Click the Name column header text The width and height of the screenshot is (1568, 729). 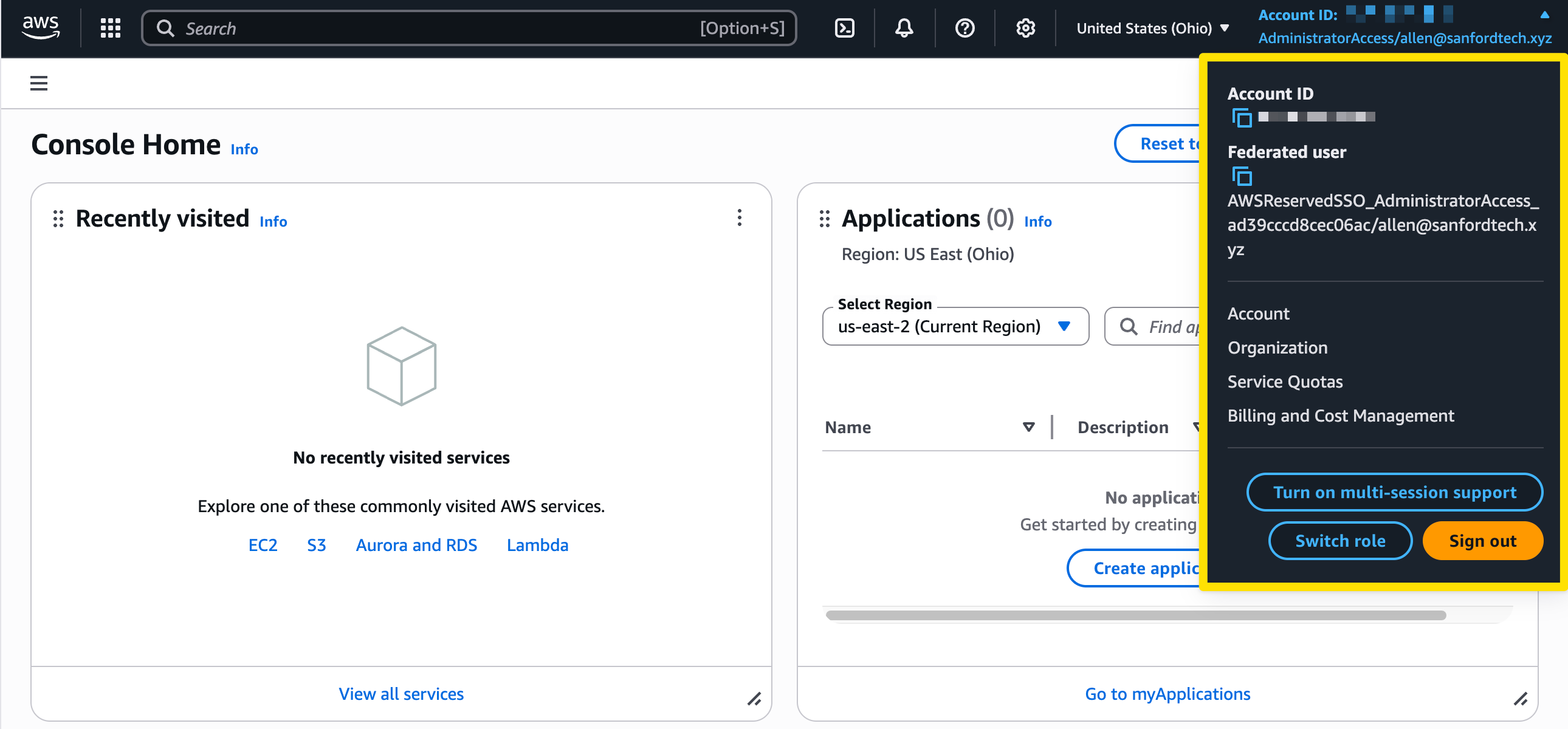848,427
